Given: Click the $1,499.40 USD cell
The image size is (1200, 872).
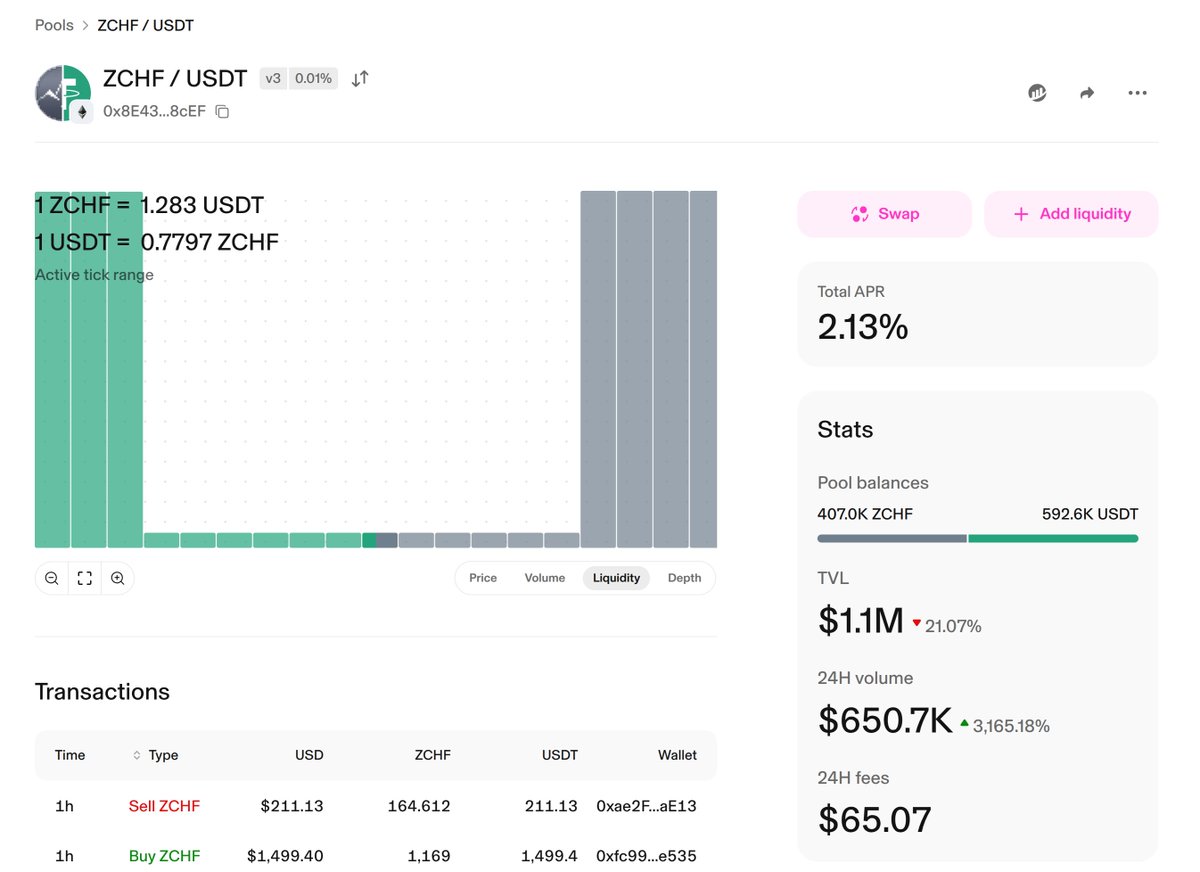Looking at the screenshot, I should (285, 856).
